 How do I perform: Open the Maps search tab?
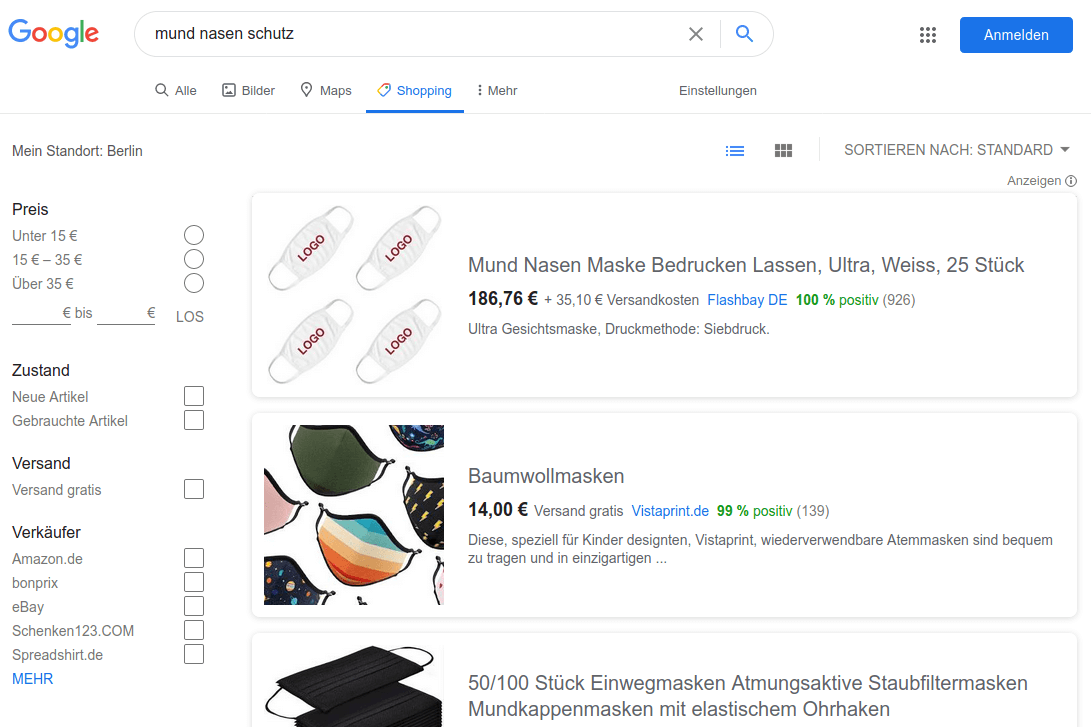[x=326, y=90]
